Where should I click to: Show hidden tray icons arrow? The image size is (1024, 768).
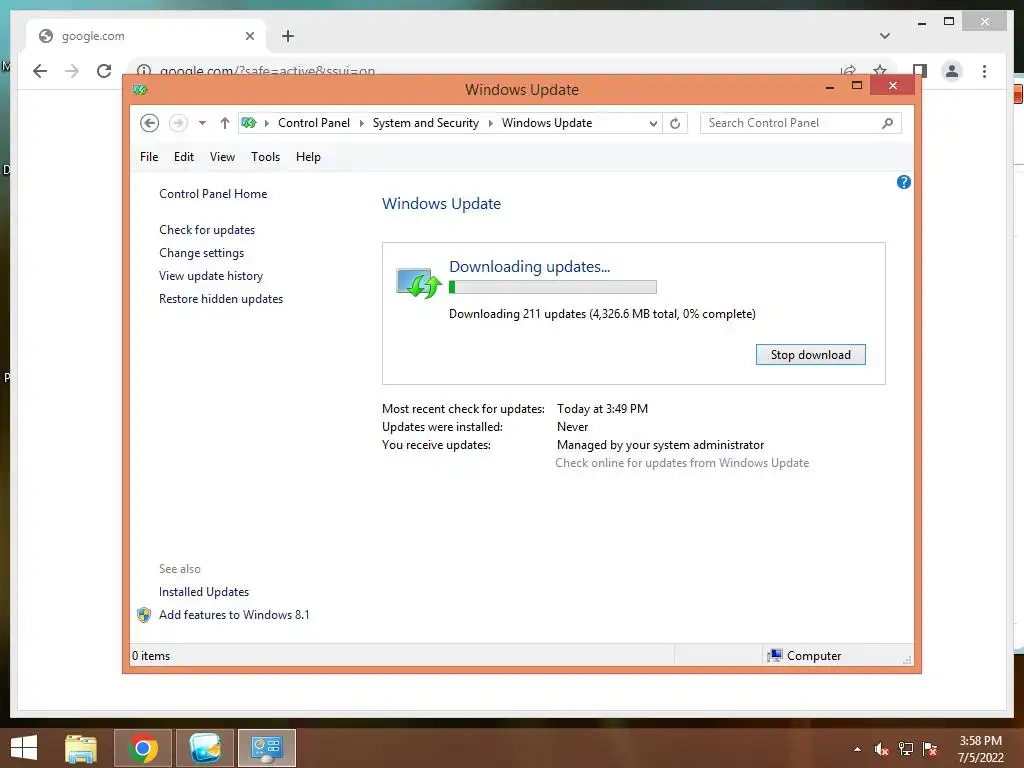pos(857,749)
